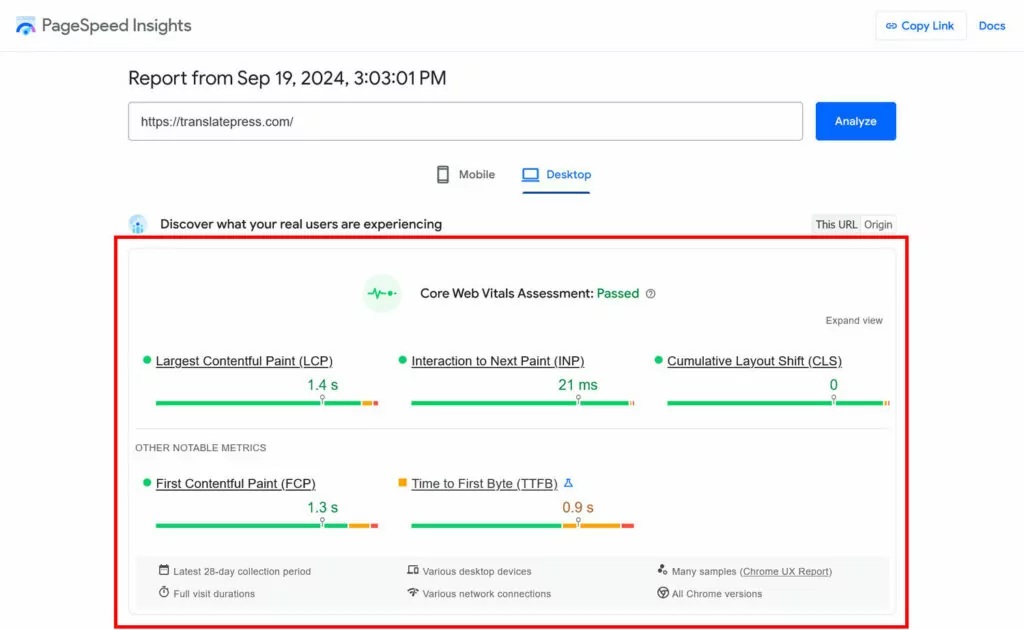Viewport: 1024px width, 630px height.
Task: Click the real-users icon next to Discover heading
Action: [137, 224]
